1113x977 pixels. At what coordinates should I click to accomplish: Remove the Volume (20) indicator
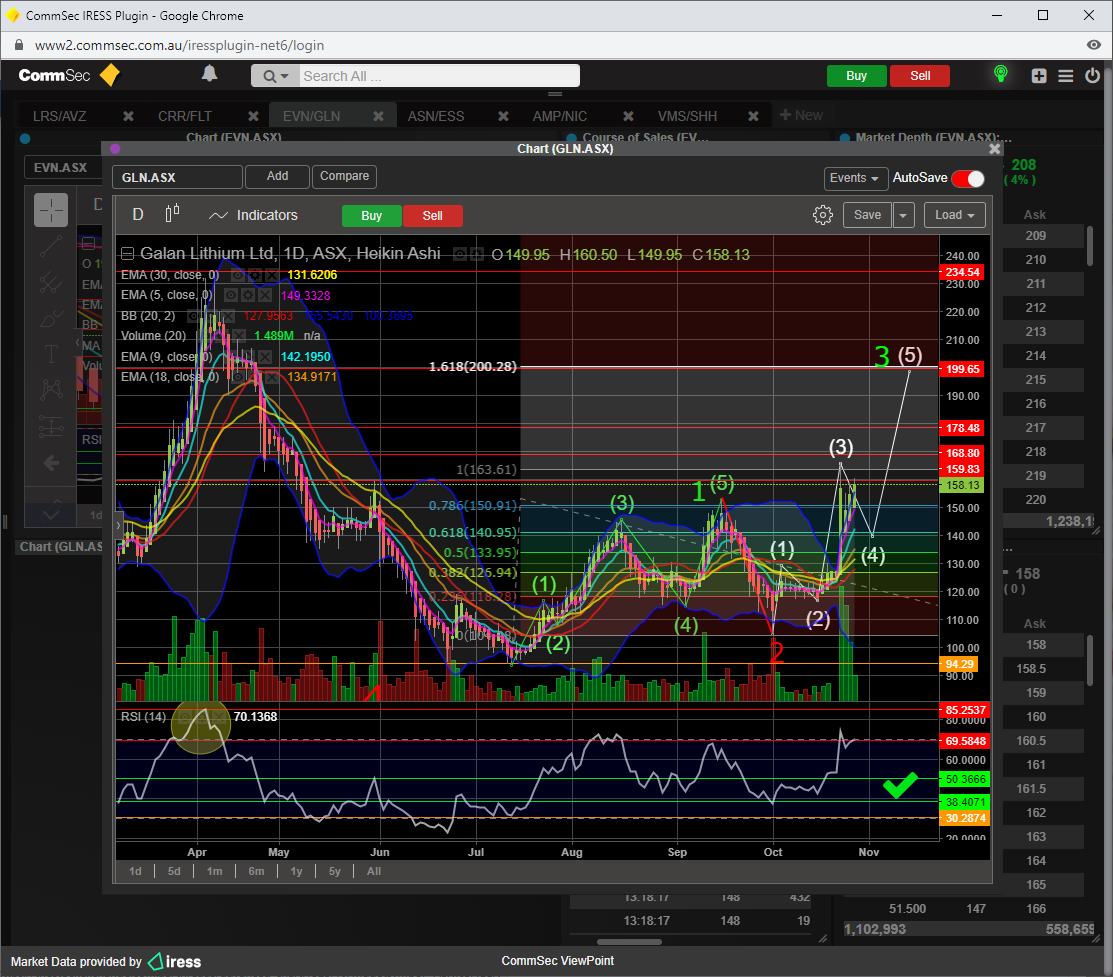click(x=238, y=335)
